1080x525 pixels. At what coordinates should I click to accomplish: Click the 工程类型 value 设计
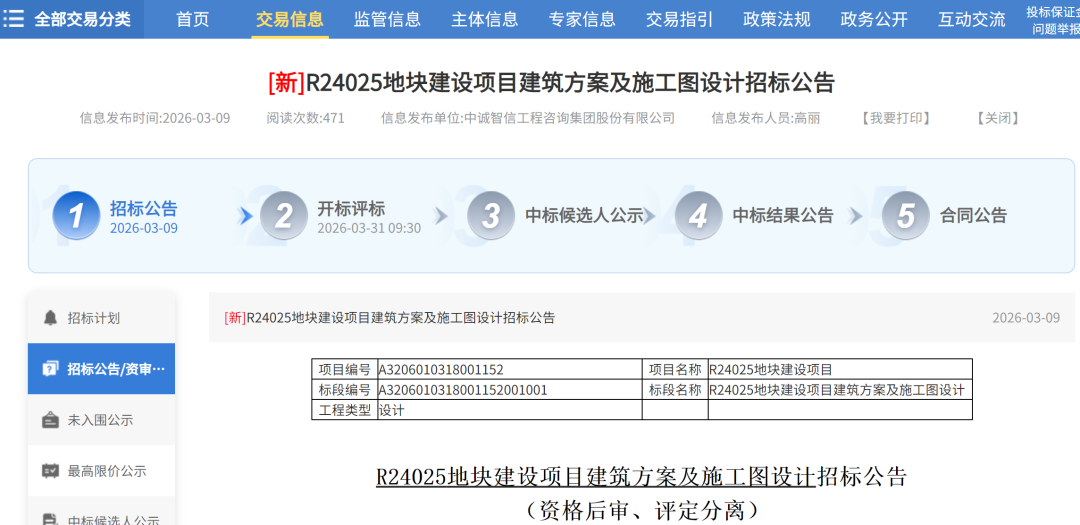[x=391, y=410]
